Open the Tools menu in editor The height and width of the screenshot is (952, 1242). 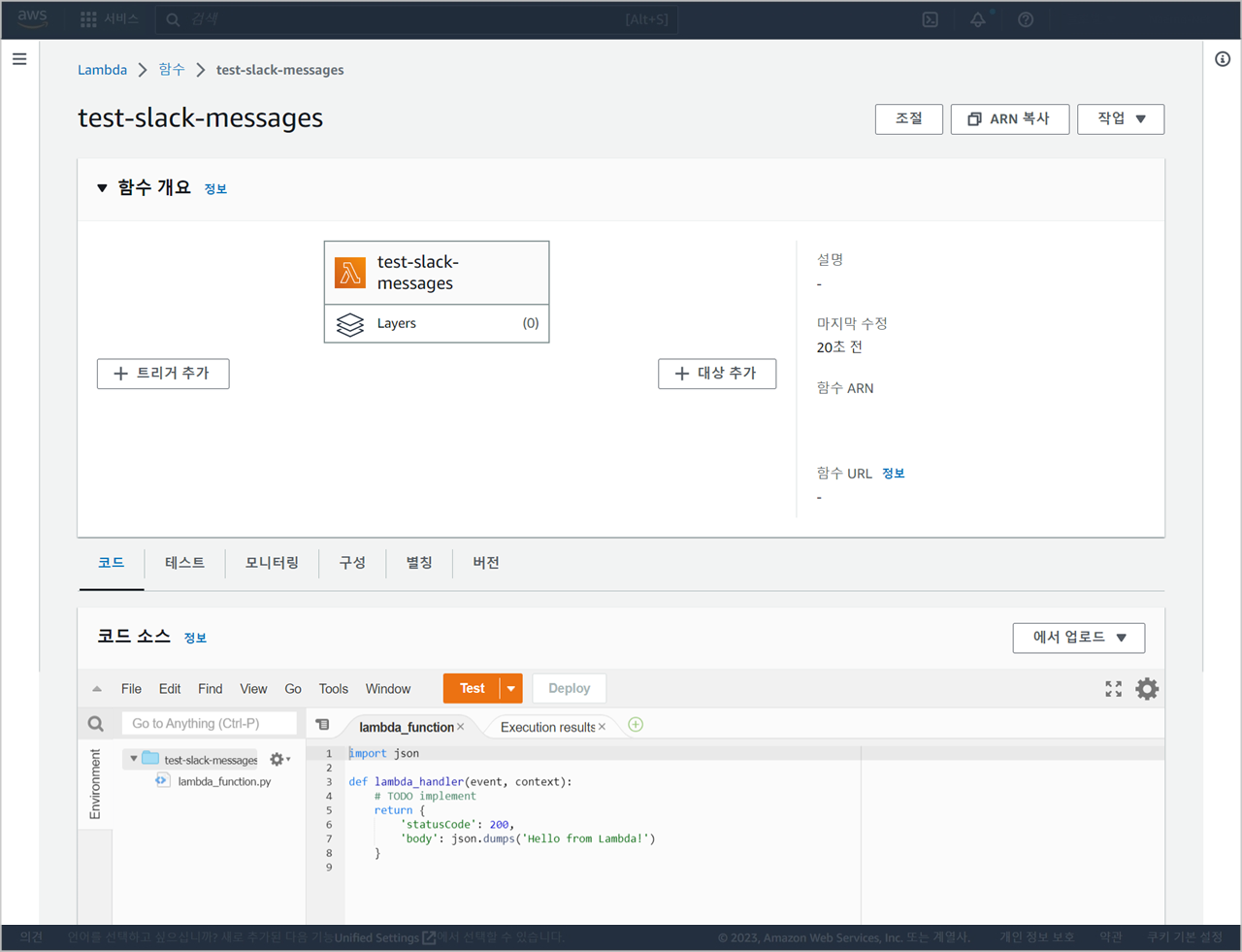click(334, 689)
